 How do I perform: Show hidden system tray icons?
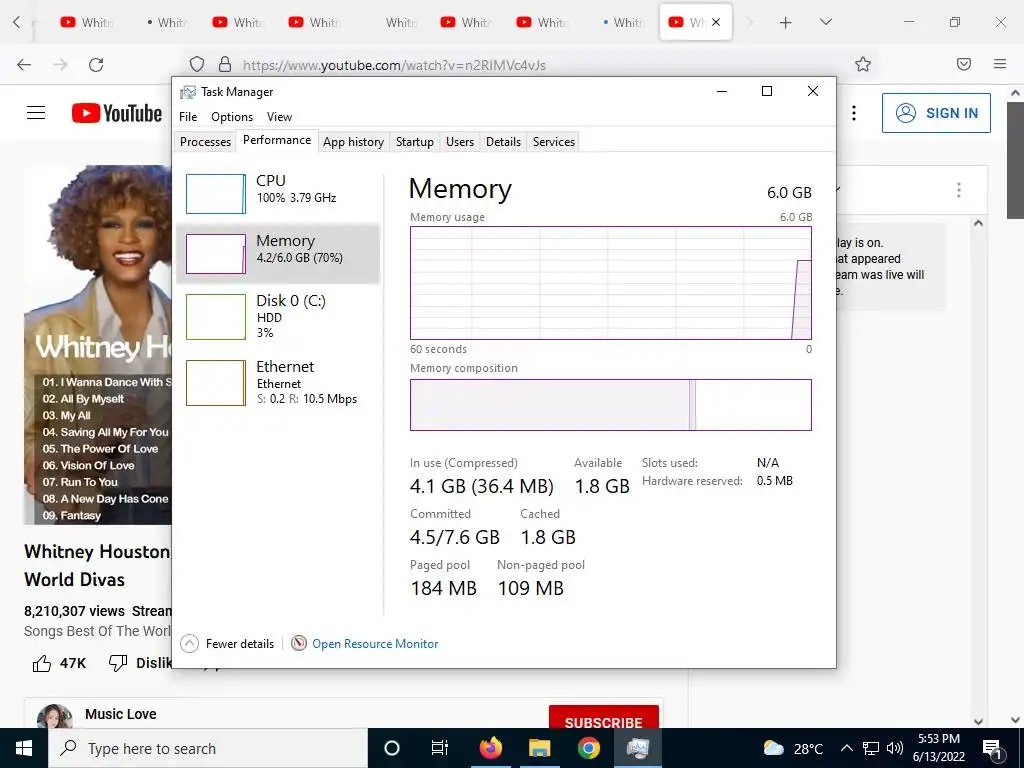pos(846,748)
